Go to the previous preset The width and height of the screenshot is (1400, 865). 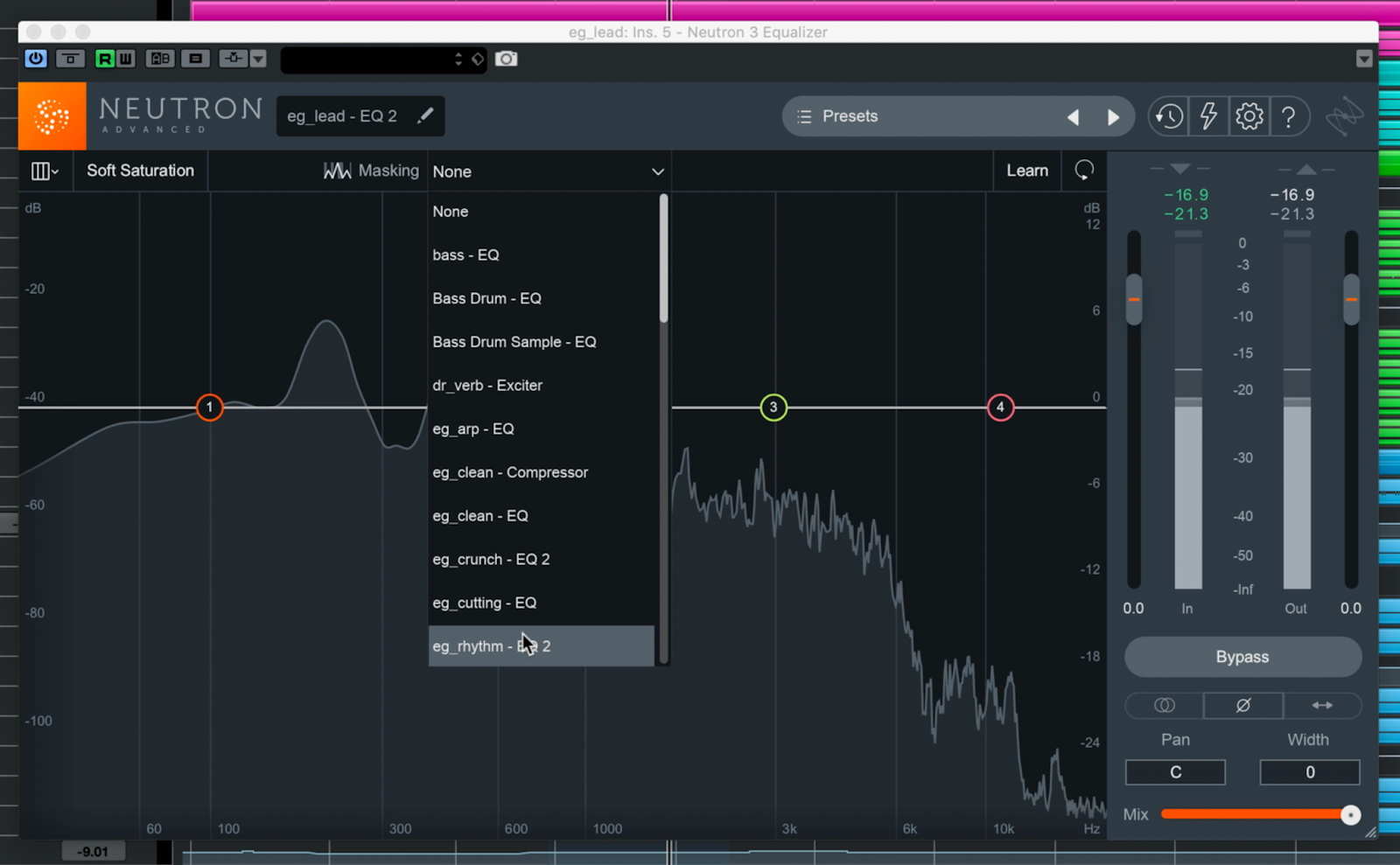tap(1074, 117)
